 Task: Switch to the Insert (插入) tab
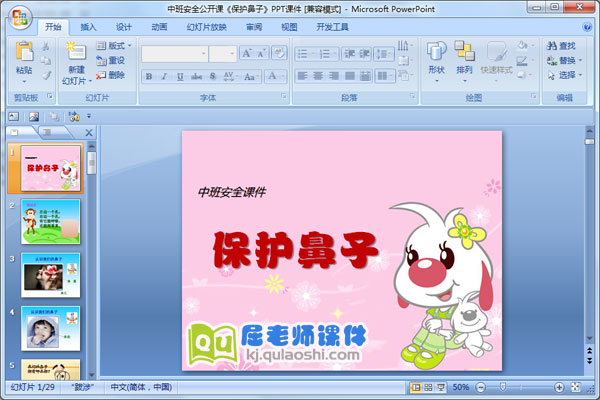88,27
